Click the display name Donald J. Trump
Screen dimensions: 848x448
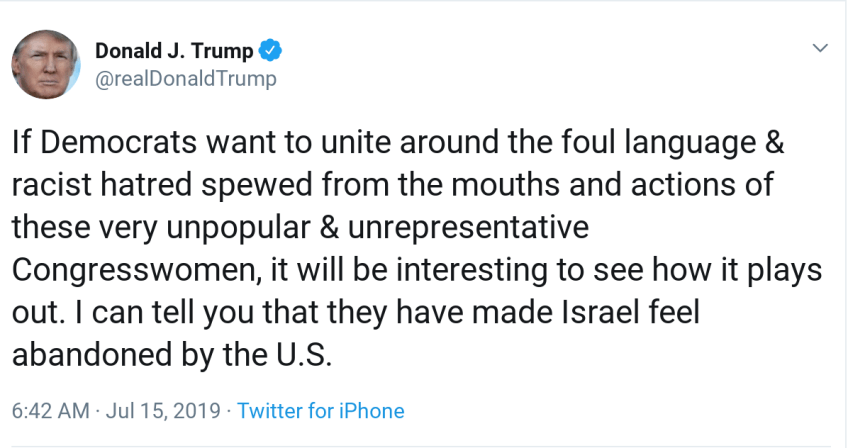click(174, 51)
